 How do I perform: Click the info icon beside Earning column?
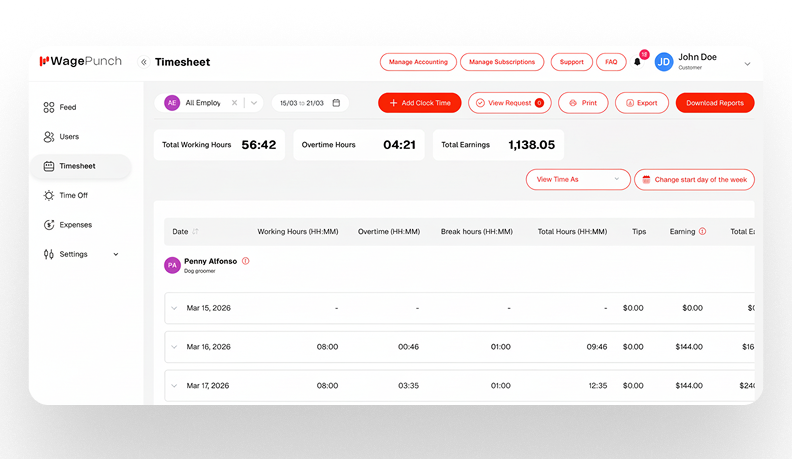pyautogui.click(x=702, y=231)
